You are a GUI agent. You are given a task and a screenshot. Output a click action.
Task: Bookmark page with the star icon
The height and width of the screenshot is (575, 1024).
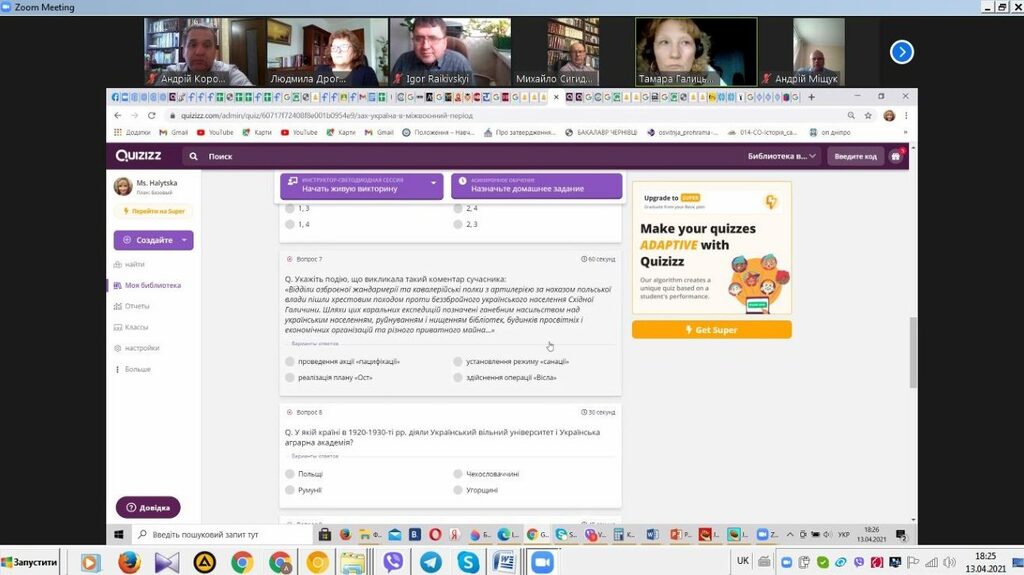866,115
